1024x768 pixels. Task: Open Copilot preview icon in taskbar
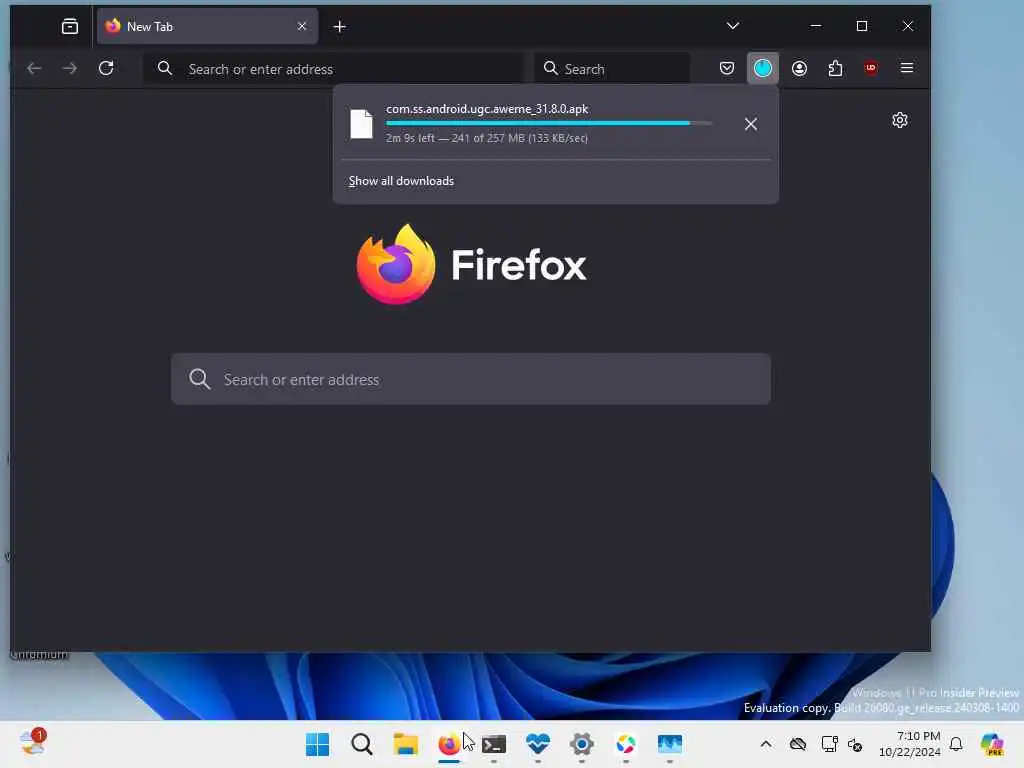[992, 744]
